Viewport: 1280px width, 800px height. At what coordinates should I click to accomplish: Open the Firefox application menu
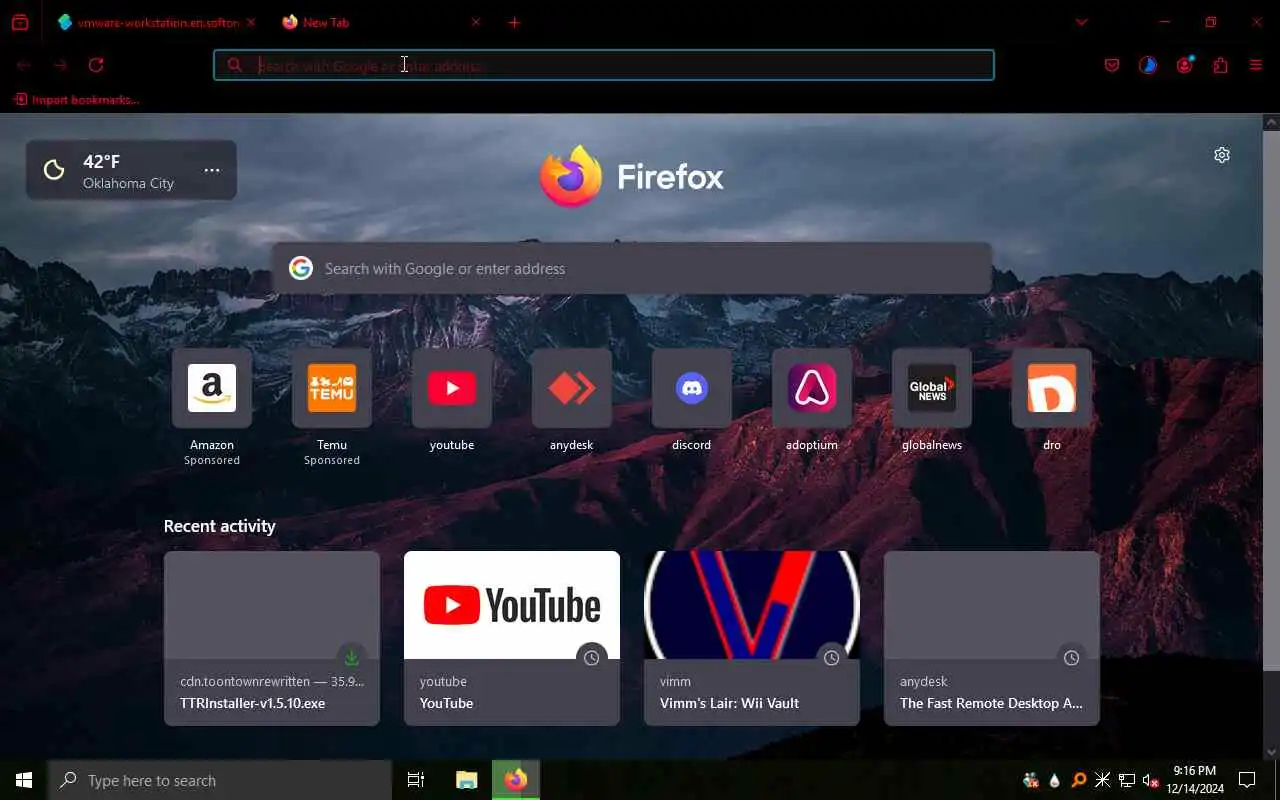1256,65
